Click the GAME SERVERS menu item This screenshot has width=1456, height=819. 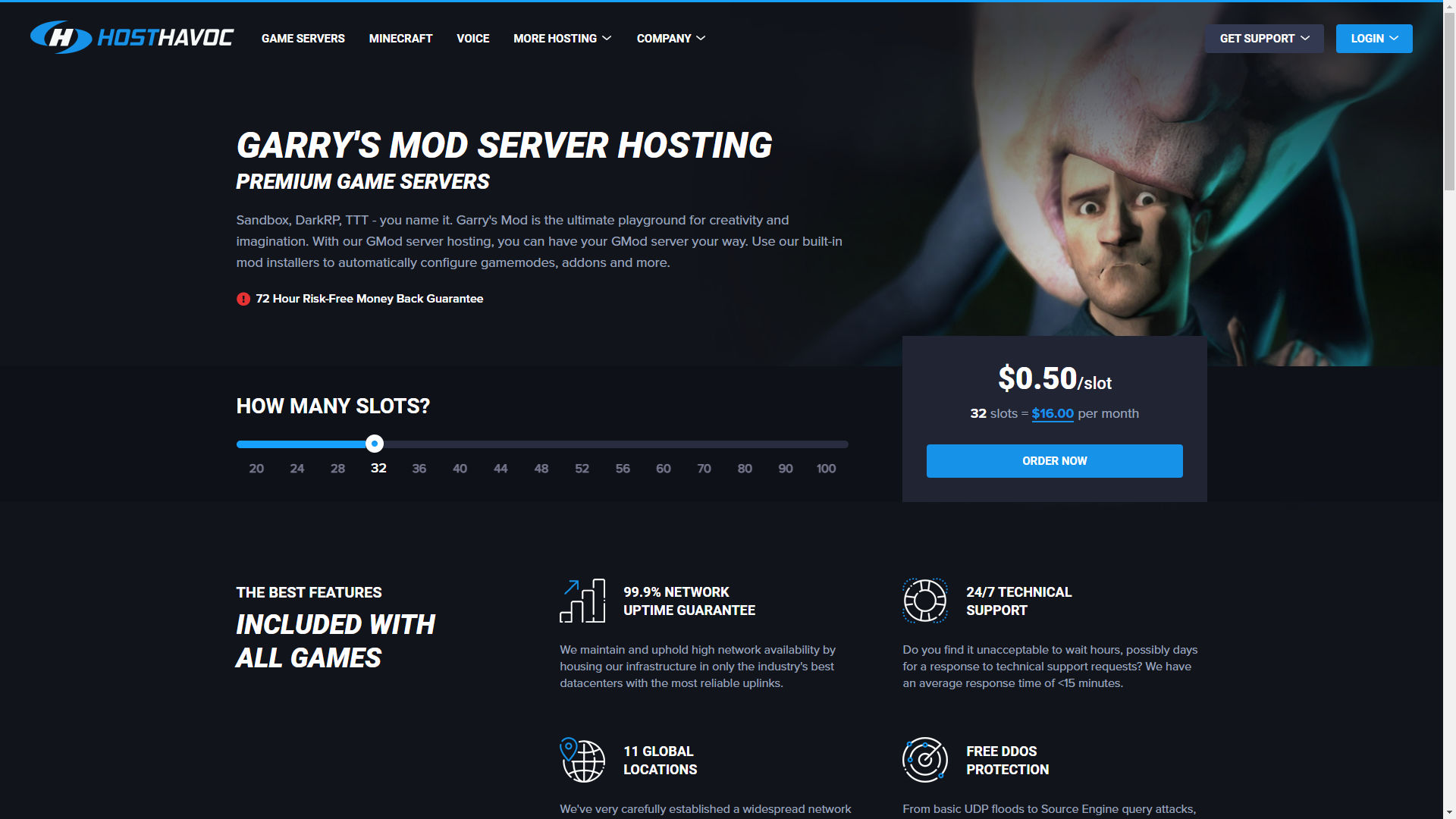pyautogui.click(x=302, y=38)
